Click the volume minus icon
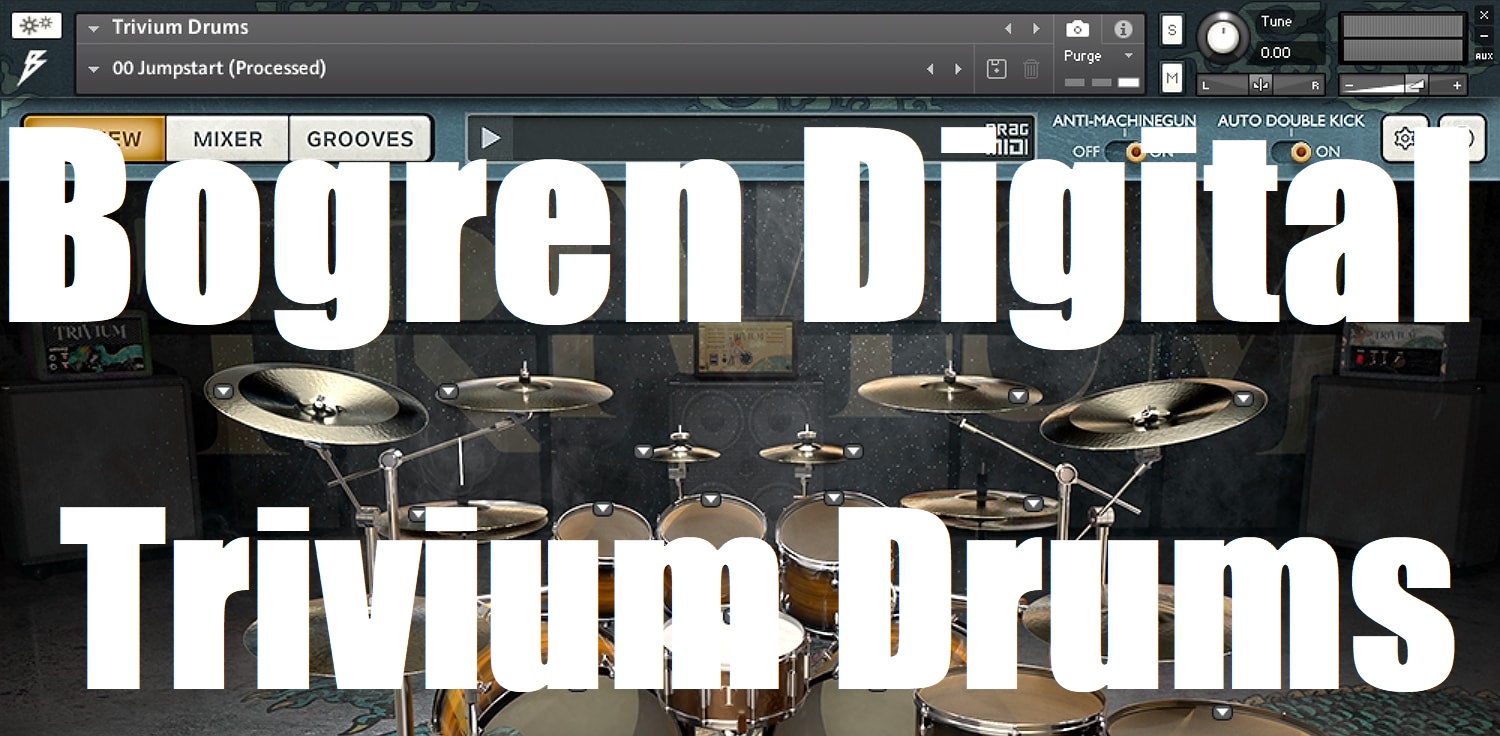The image size is (1500, 736). click(x=1349, y=86)
